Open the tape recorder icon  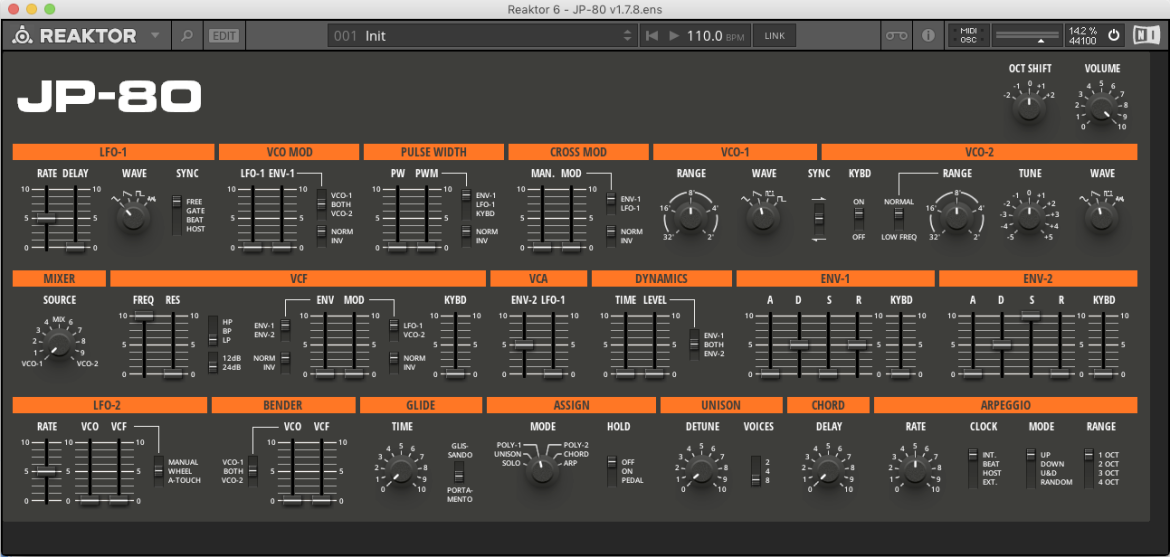point(895,35)
